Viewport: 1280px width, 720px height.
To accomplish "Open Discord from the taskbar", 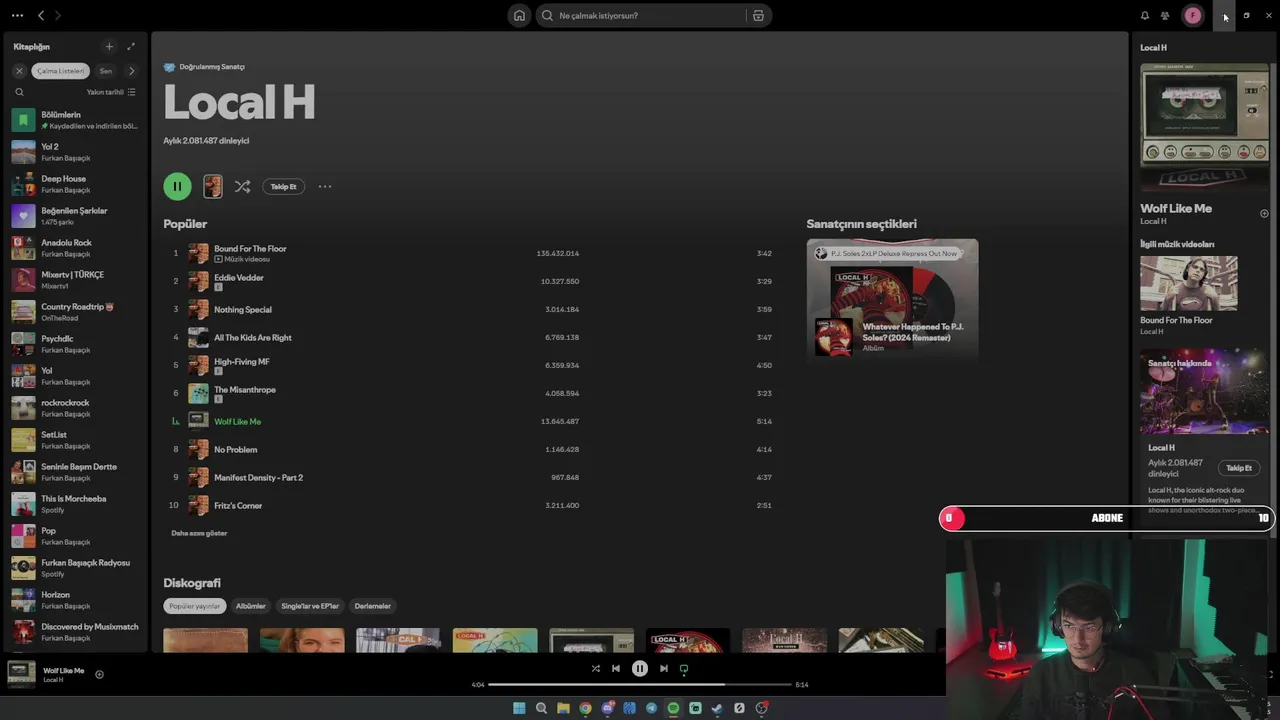I will (x=607, y=708).
